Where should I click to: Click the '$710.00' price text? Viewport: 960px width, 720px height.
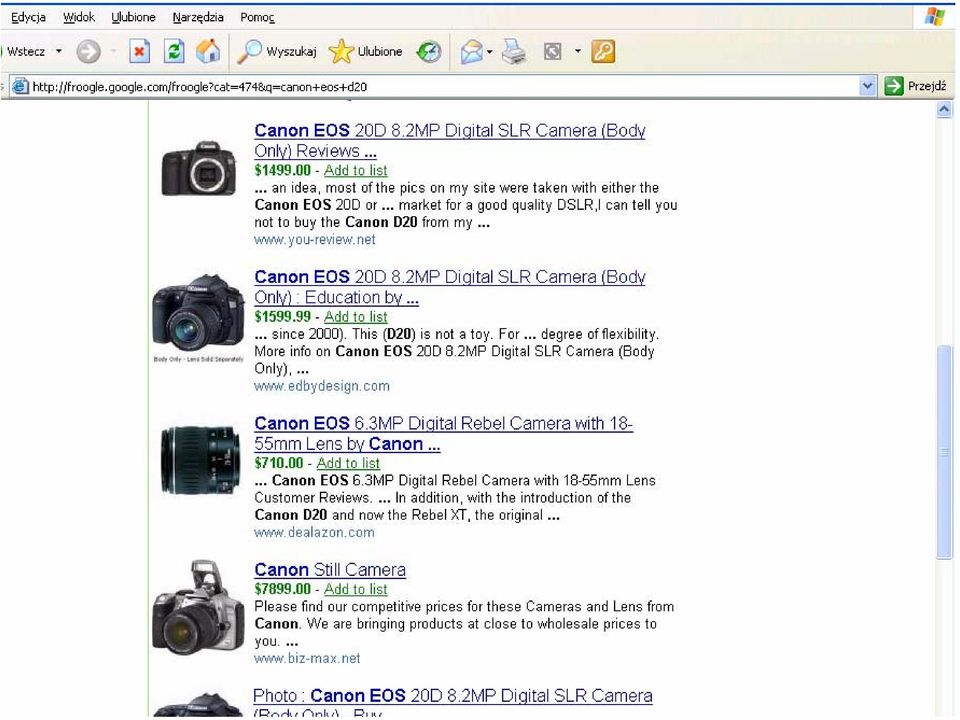coord(279,463)
